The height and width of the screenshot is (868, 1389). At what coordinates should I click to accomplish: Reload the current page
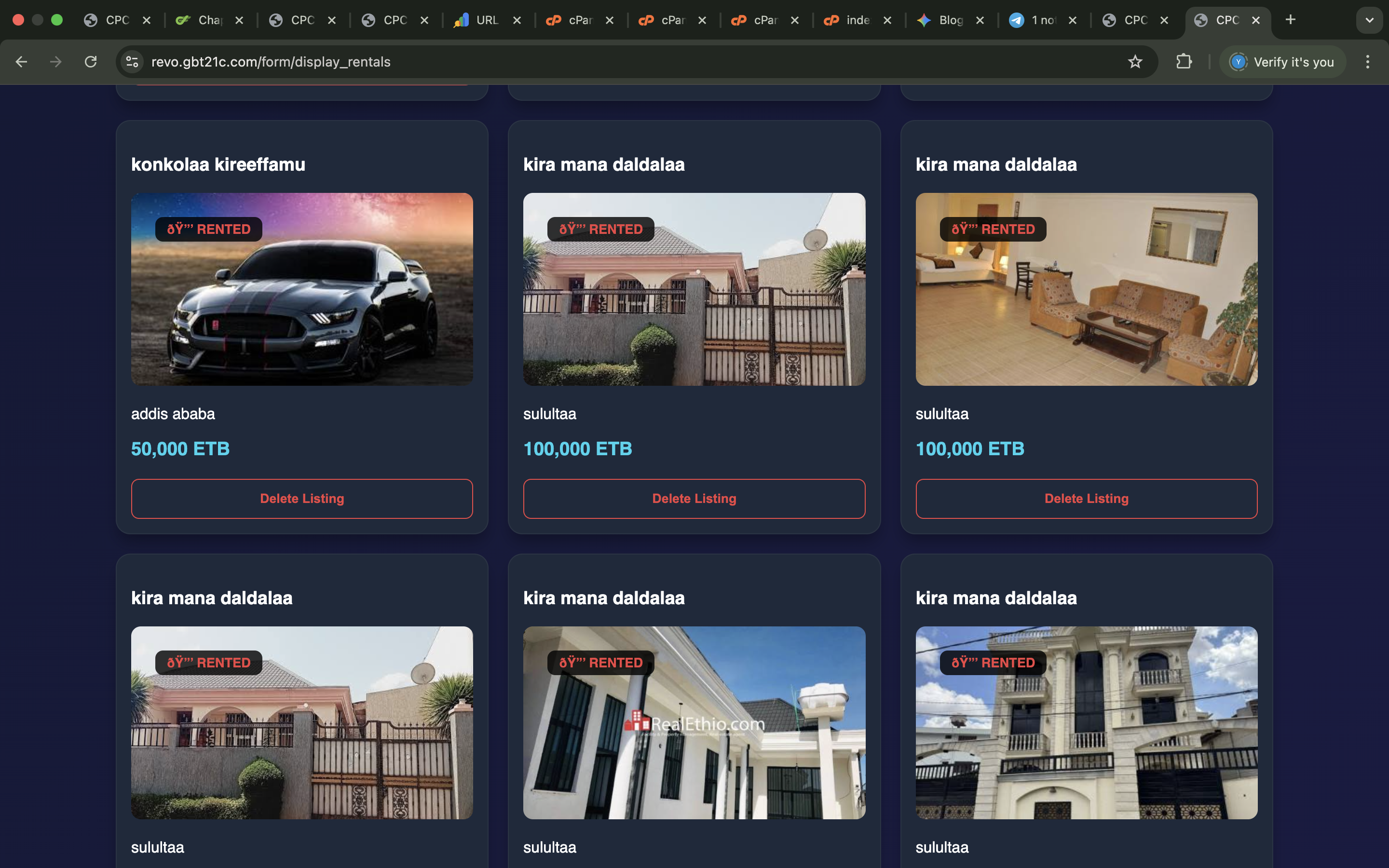tap(91, 61)
